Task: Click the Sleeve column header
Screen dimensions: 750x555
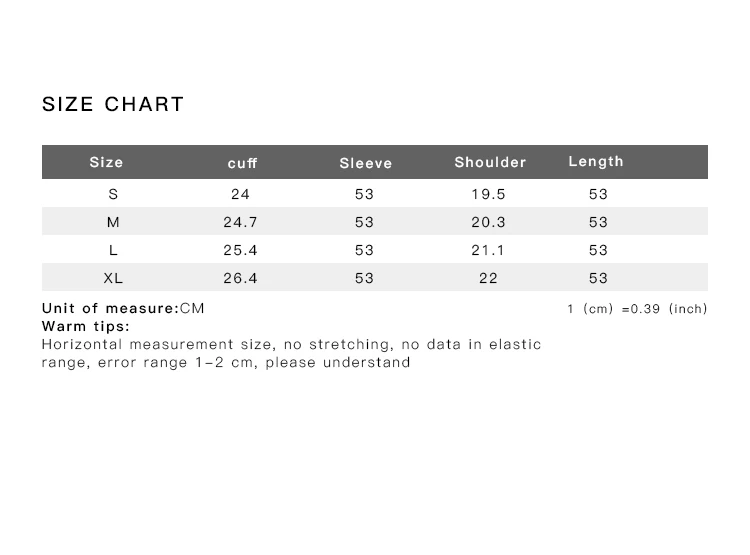Action: pos(365,163)
